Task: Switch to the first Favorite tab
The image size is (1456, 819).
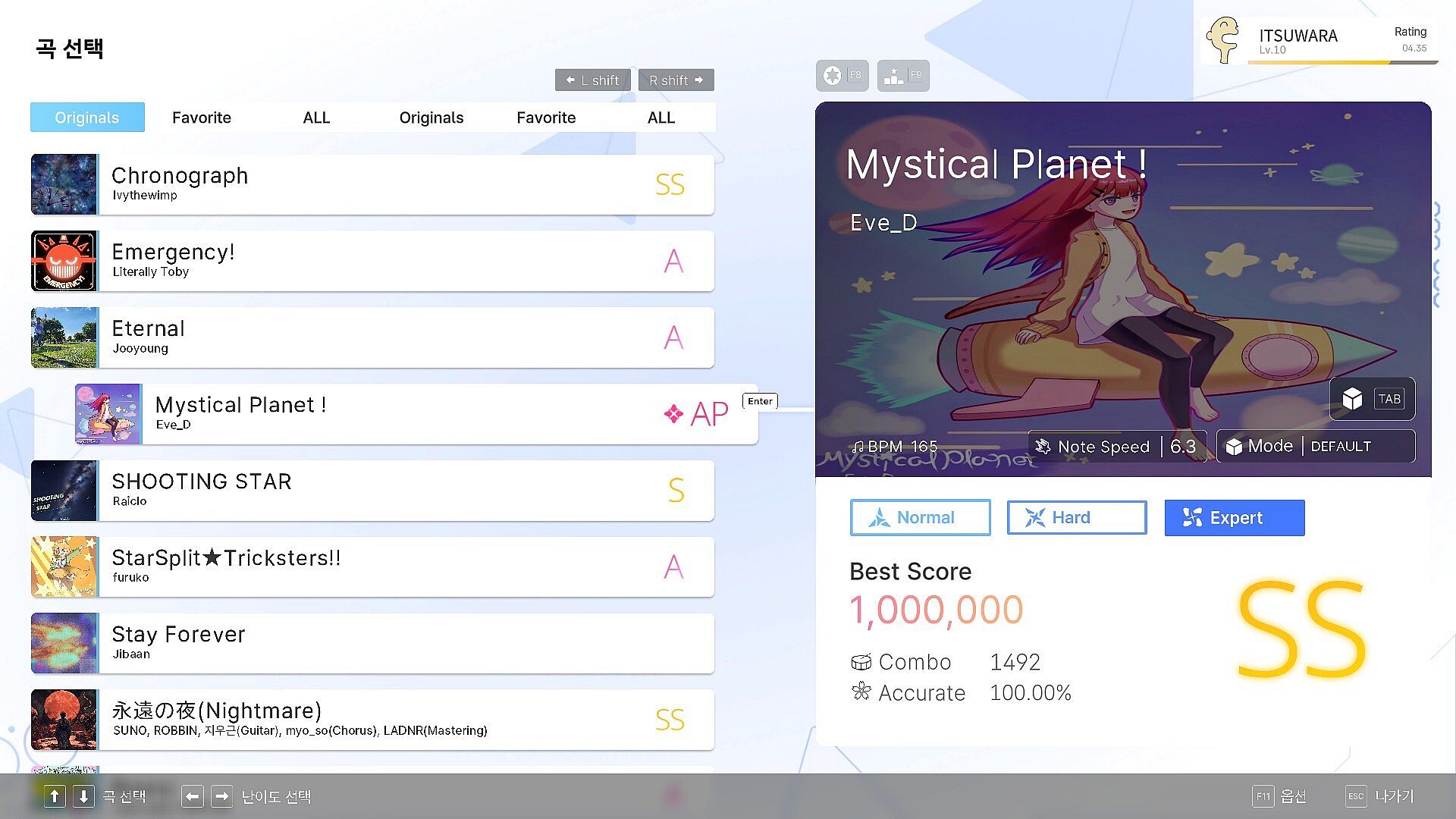Action: pos(201,118)
